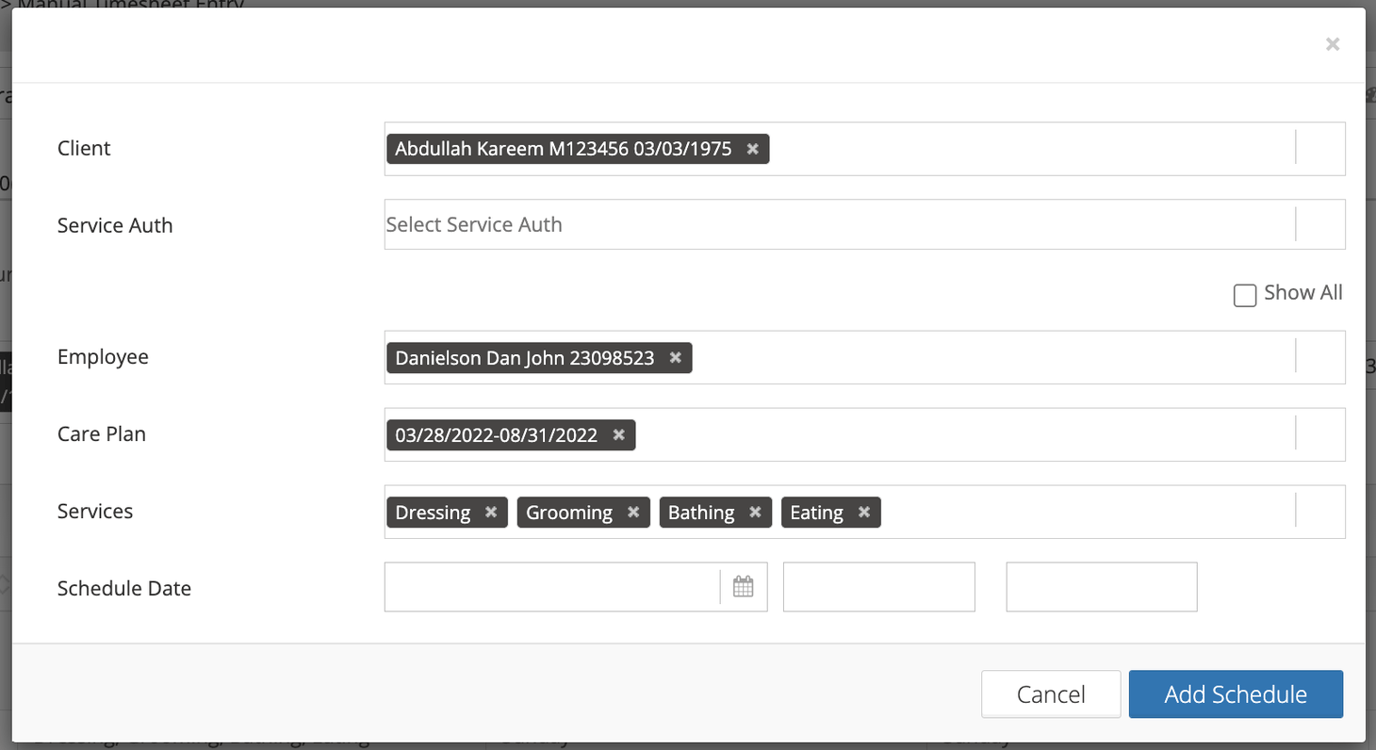1376x750 pixels.
Task: Click the end time field
Action: click(1100, 587)
